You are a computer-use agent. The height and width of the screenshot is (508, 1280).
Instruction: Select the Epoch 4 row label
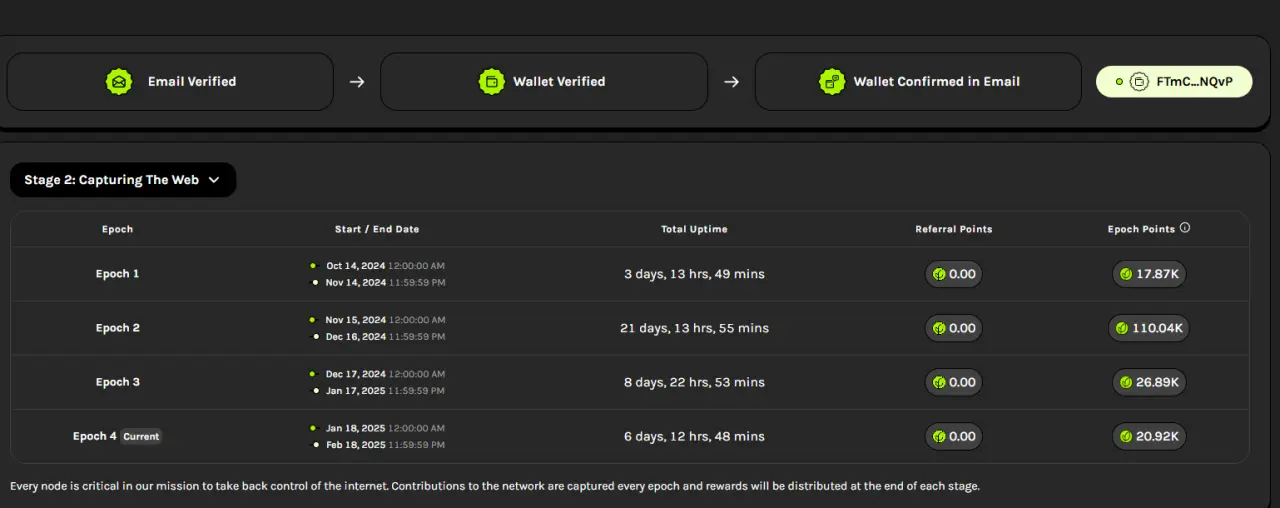[95, 436]
